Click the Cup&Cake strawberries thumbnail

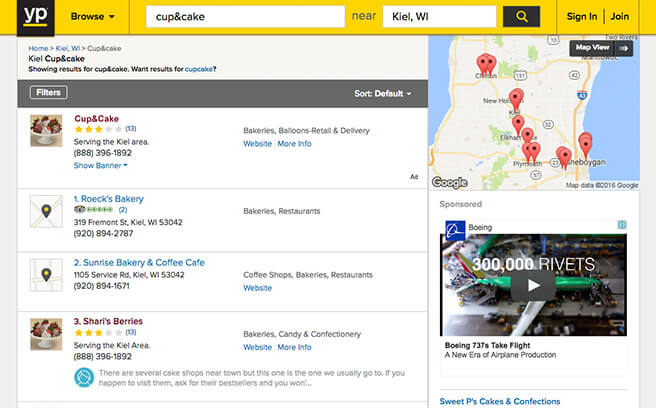[x=46, y=131]
